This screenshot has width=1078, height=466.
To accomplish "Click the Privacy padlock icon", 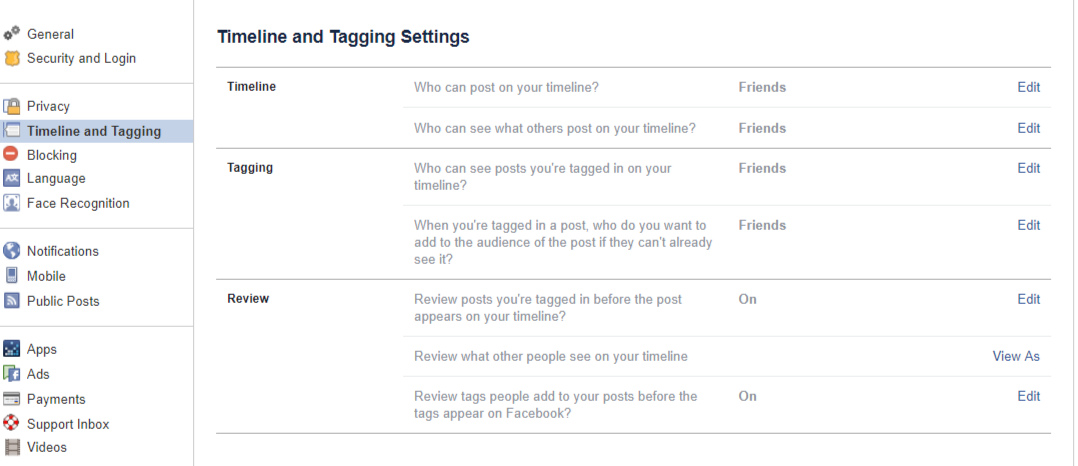I will click(12, 107).
